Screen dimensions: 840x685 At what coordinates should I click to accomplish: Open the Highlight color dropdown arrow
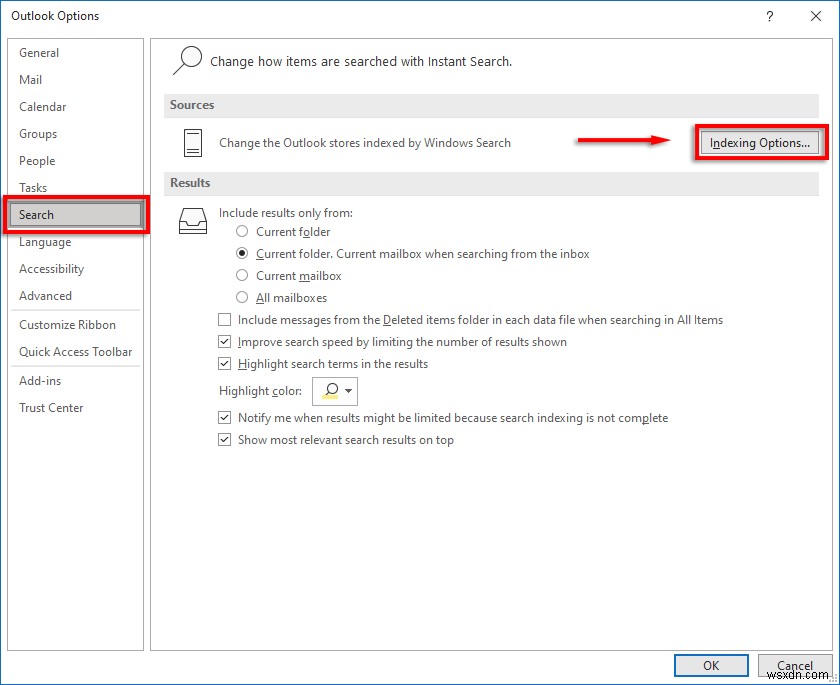[347, 391]
